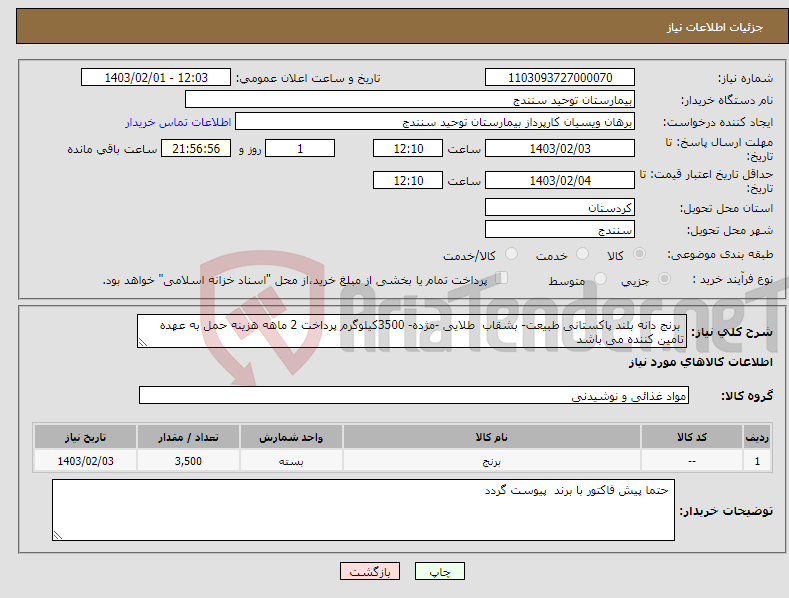Toggle the Islamic treasury bonds payment checkbox
789x598 pixels.
(501, 278)
